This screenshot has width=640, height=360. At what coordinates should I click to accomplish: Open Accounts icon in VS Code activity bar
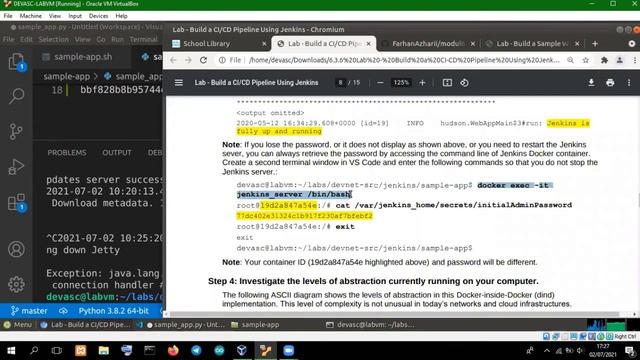[16, 249]
